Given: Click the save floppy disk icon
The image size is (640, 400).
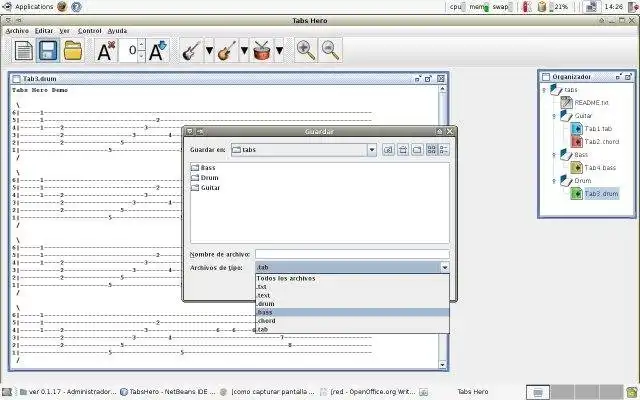Looking at the screenshot, I should point(48,51).
